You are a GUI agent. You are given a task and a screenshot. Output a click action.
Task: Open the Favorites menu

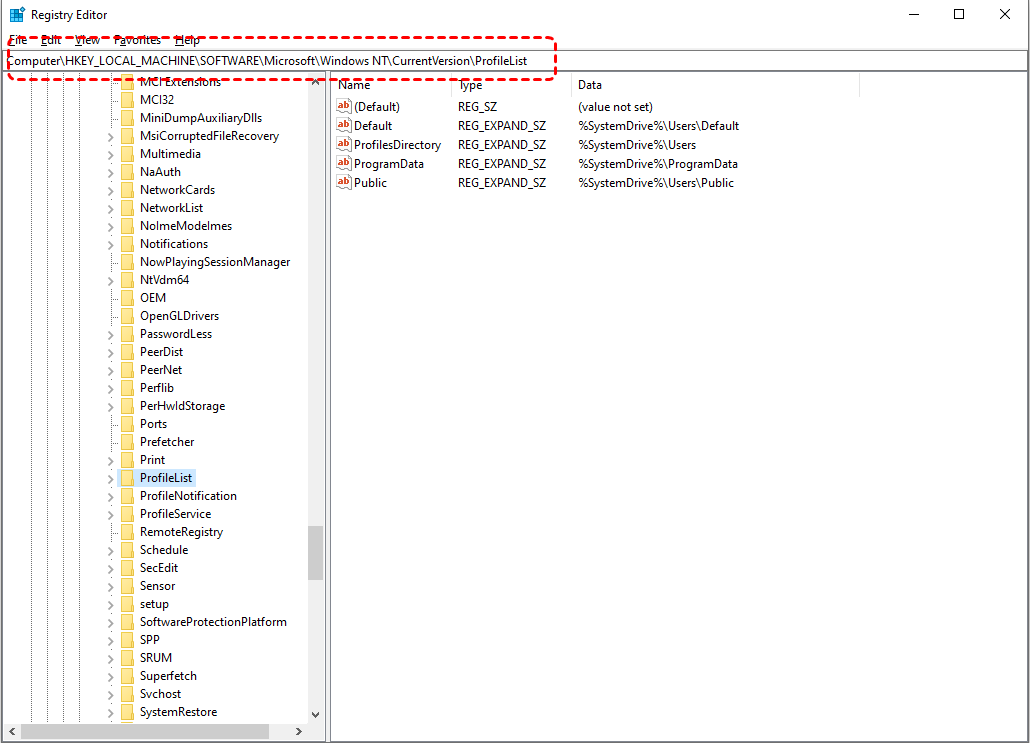pos(137,40)
